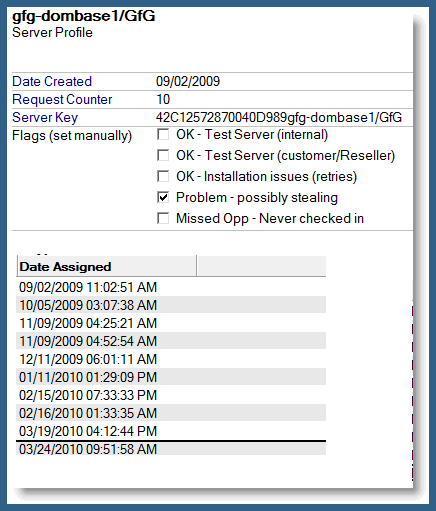Click the Request Counter label
Viewport: 436px width, 511px height.
click(62, 99)
